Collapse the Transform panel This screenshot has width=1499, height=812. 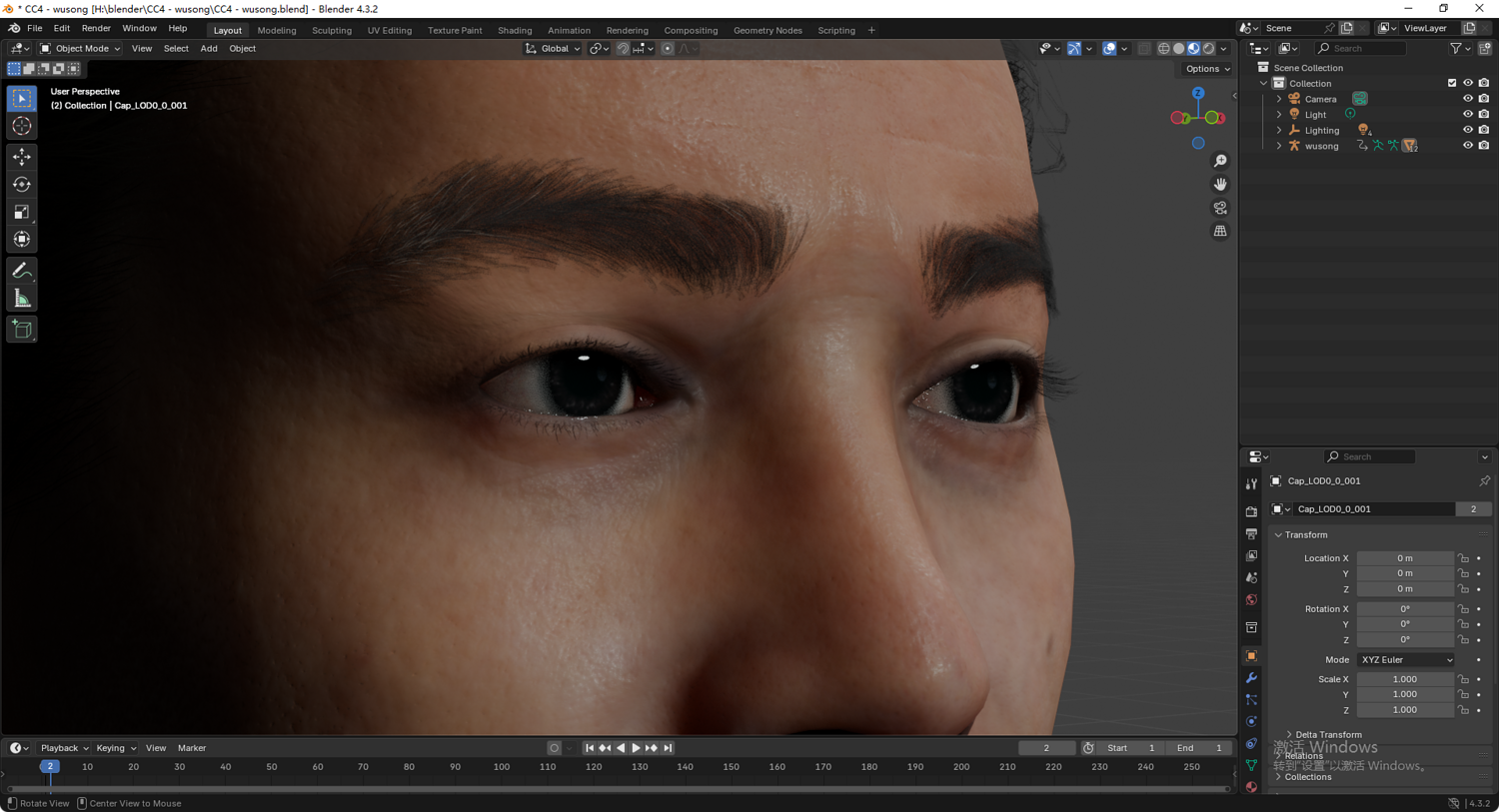1278,535
